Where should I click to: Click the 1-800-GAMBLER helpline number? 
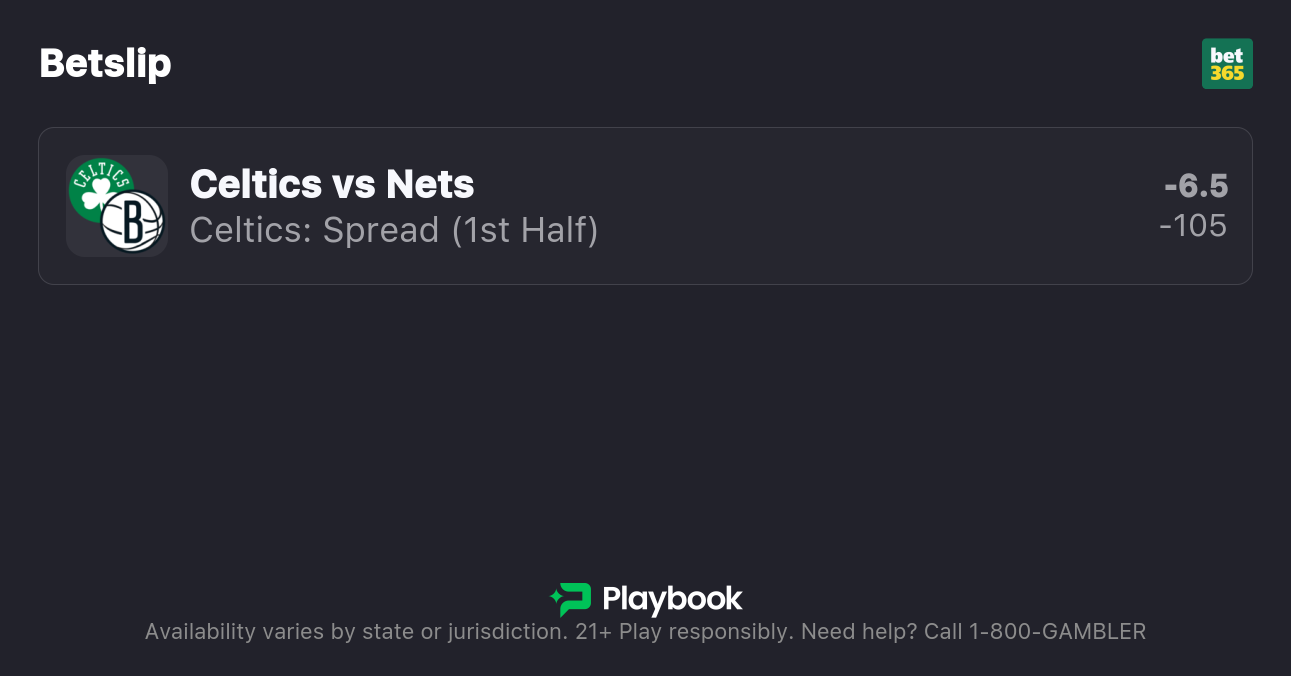pos(1057,632)
